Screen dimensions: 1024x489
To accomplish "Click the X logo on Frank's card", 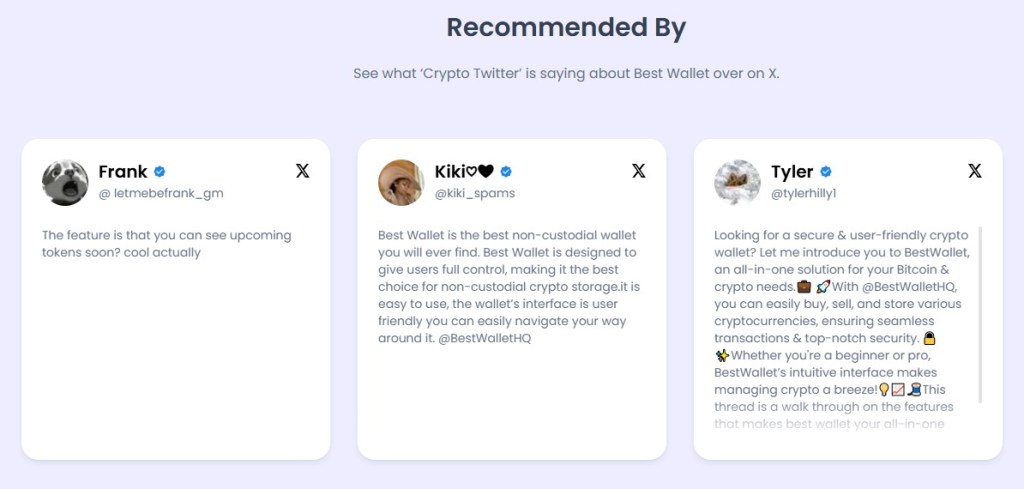I will 302,171.
